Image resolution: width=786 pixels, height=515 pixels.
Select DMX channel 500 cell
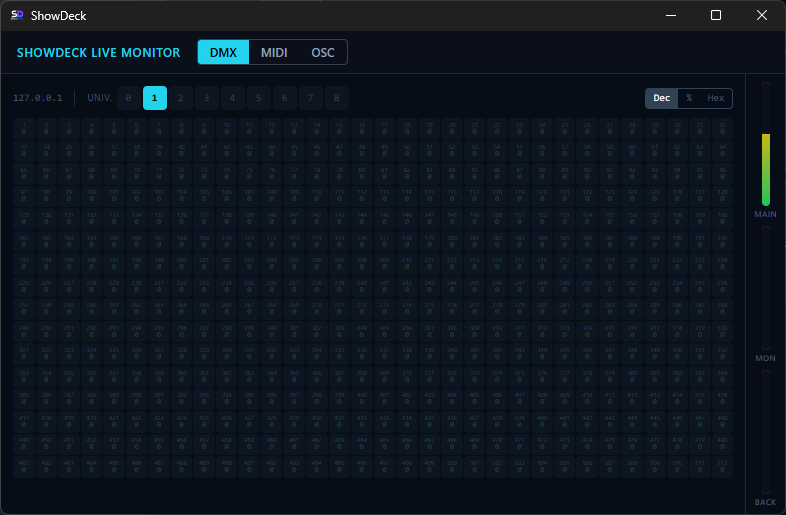[452, 466]
